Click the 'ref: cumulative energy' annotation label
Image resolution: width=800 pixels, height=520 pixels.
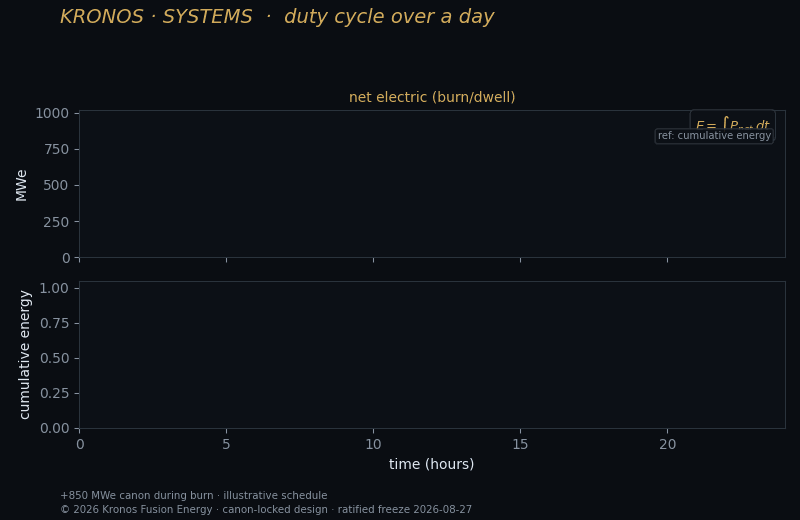coord(714,136)
